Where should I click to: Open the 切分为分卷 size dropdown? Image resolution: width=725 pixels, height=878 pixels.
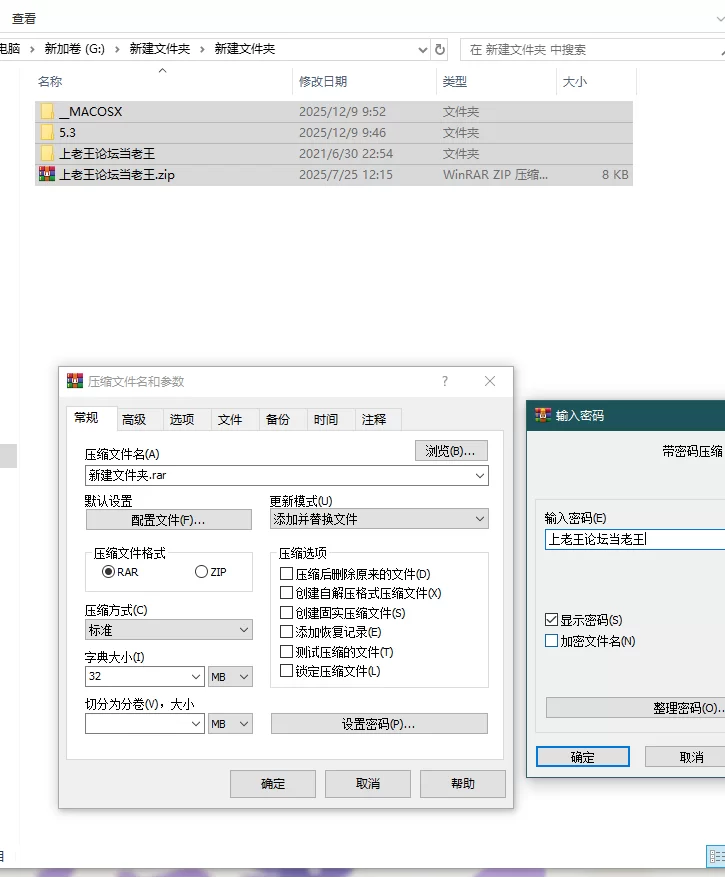[196, 723]
